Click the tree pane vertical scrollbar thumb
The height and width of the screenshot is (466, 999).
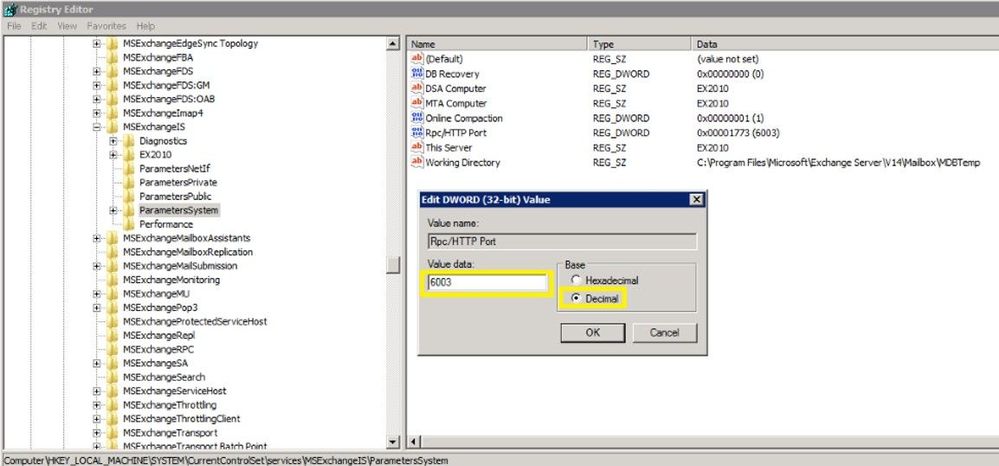(x=394, y=265)
